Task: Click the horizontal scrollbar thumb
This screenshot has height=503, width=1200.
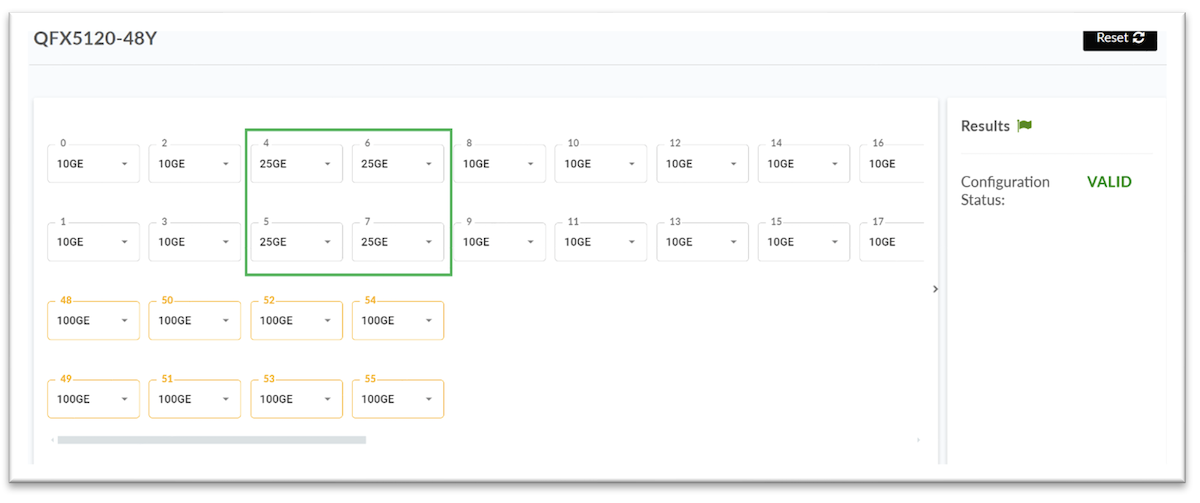Action: point(212,440)
